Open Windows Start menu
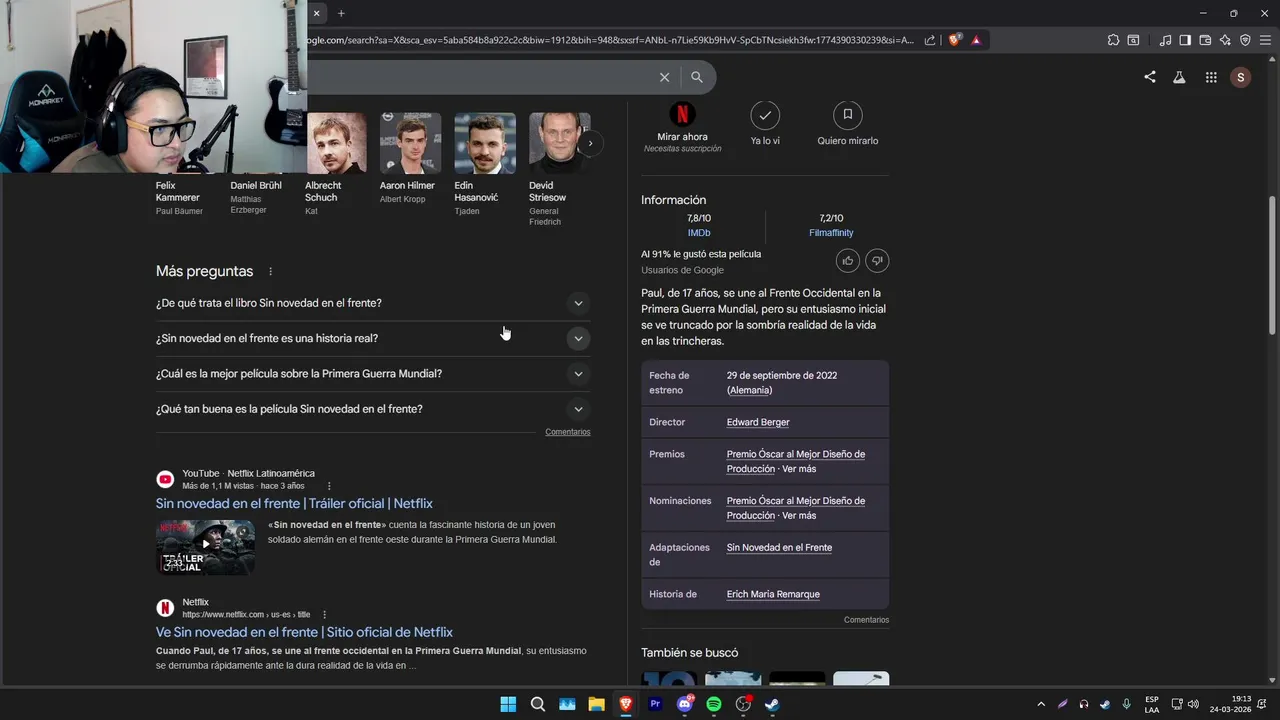The image size is (1280, 720). (x=508, y=704)
